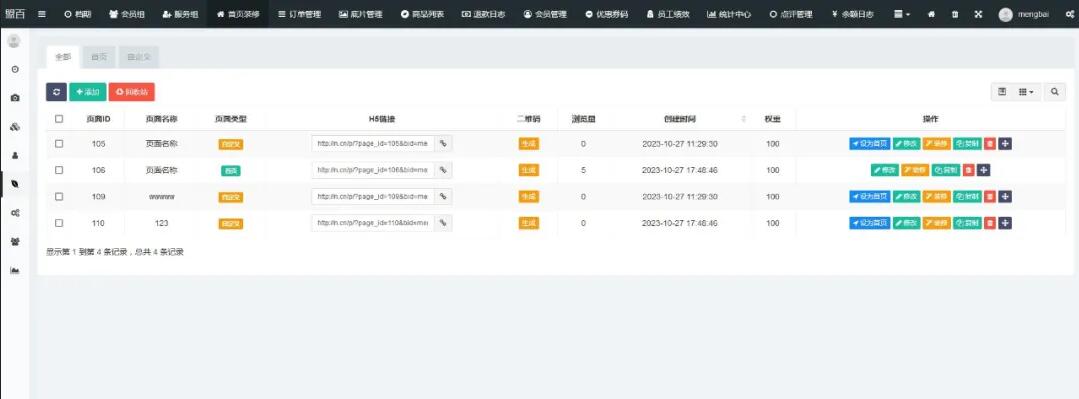The width and height of the screenshot is (1079, 399).
Task: Open the top bar list dropdown with caret
Action: (x=901, y=14)
